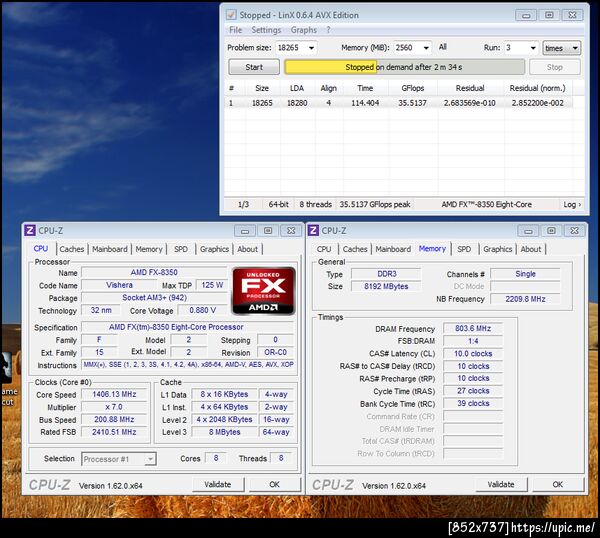Viewport: 600px width, 538px height.
Task: Open the Graphs menu in LinX
Action: (304, 30)
